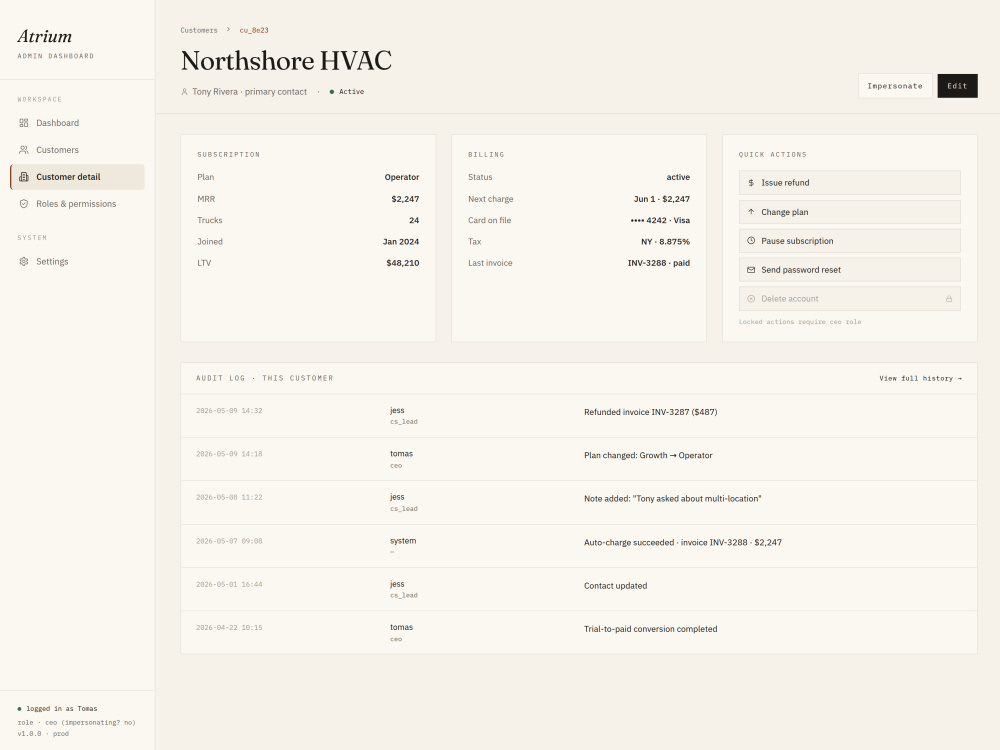
Task: Click the timestamp 2026-05-07 09:08
Action: (229, 541)
